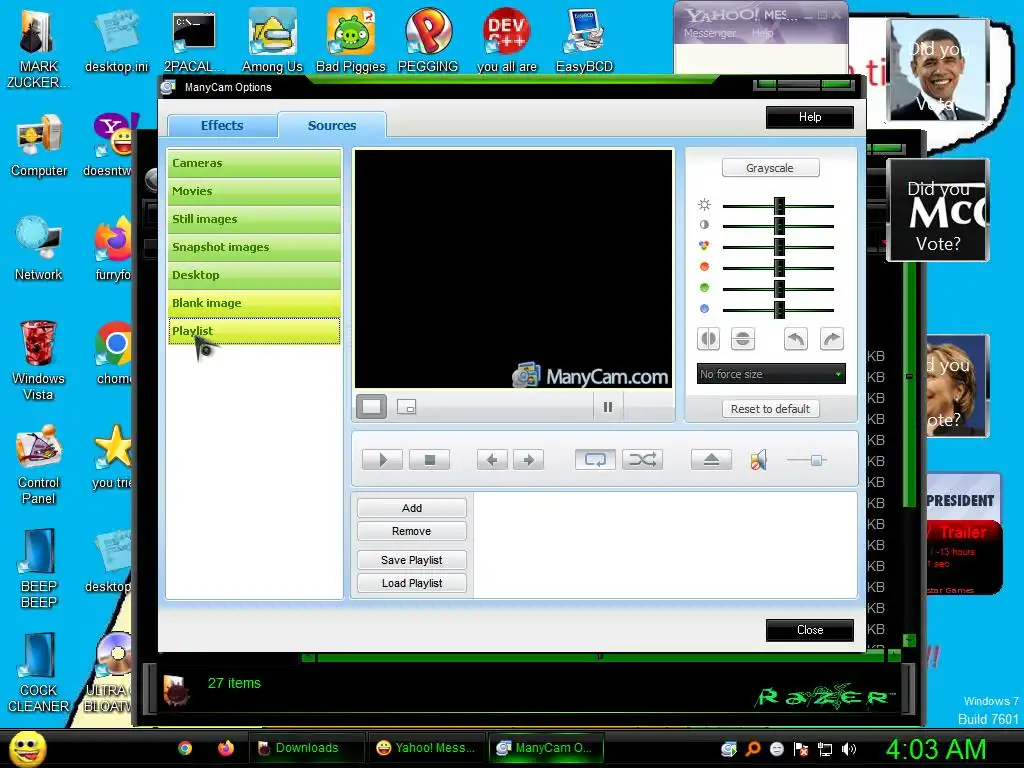Screen dimensions: 1024x768
Task: Open the Playlist source entry
Action: tap(254, 331)
